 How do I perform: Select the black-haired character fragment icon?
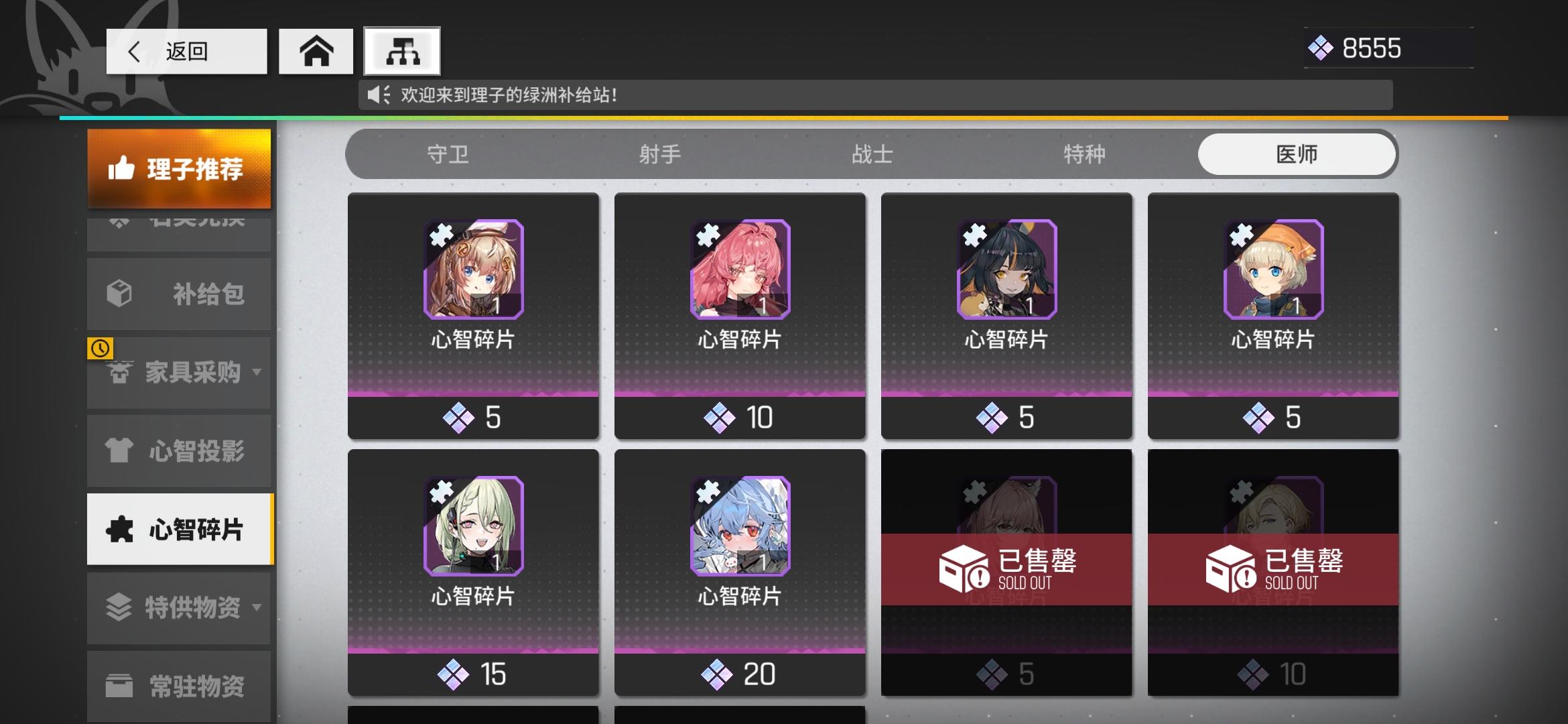tap(1006, 269)
